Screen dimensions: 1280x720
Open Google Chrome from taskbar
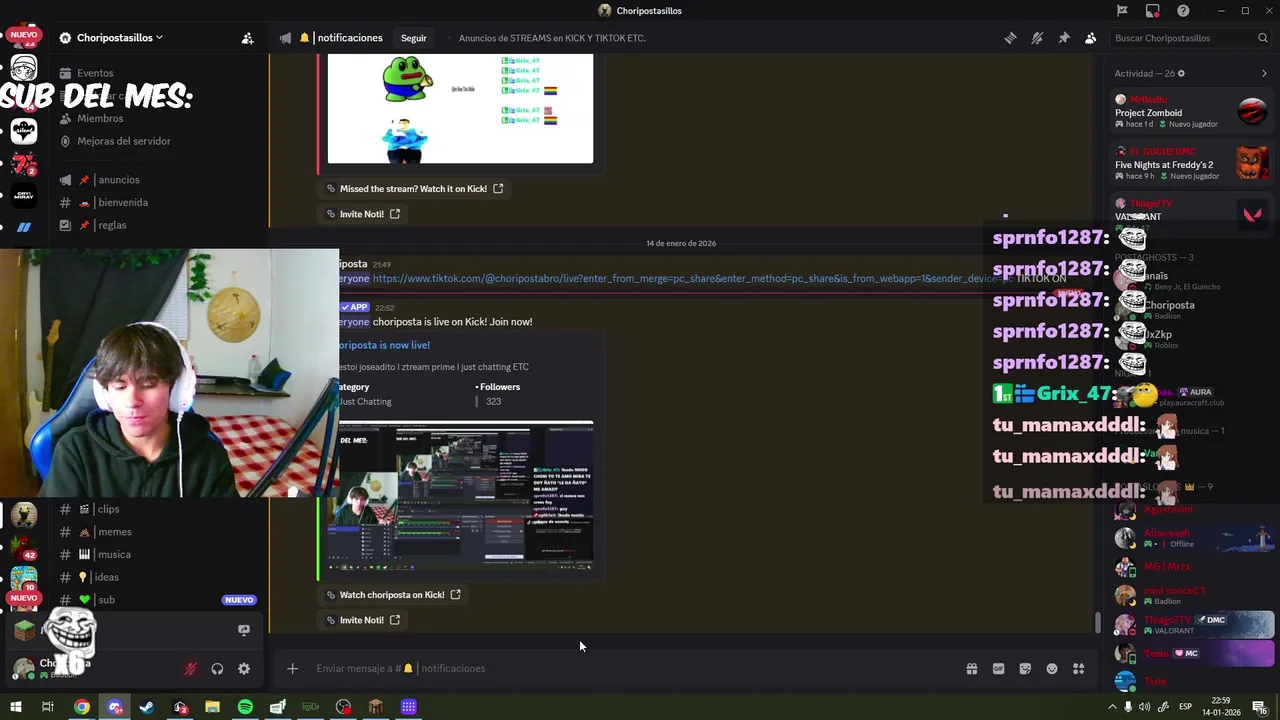coord(82,707)
